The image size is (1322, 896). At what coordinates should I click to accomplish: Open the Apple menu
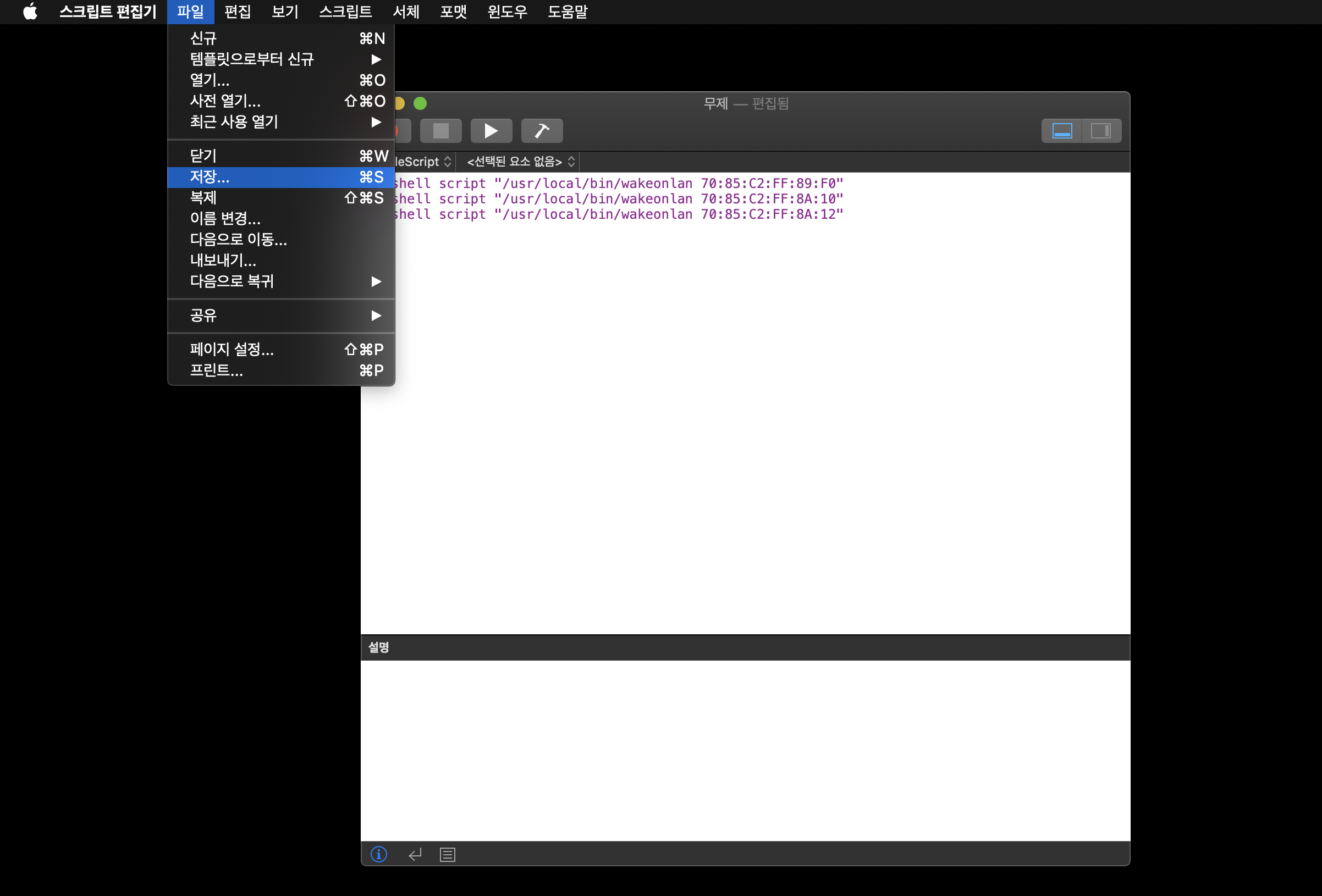[x=30, y=12]
